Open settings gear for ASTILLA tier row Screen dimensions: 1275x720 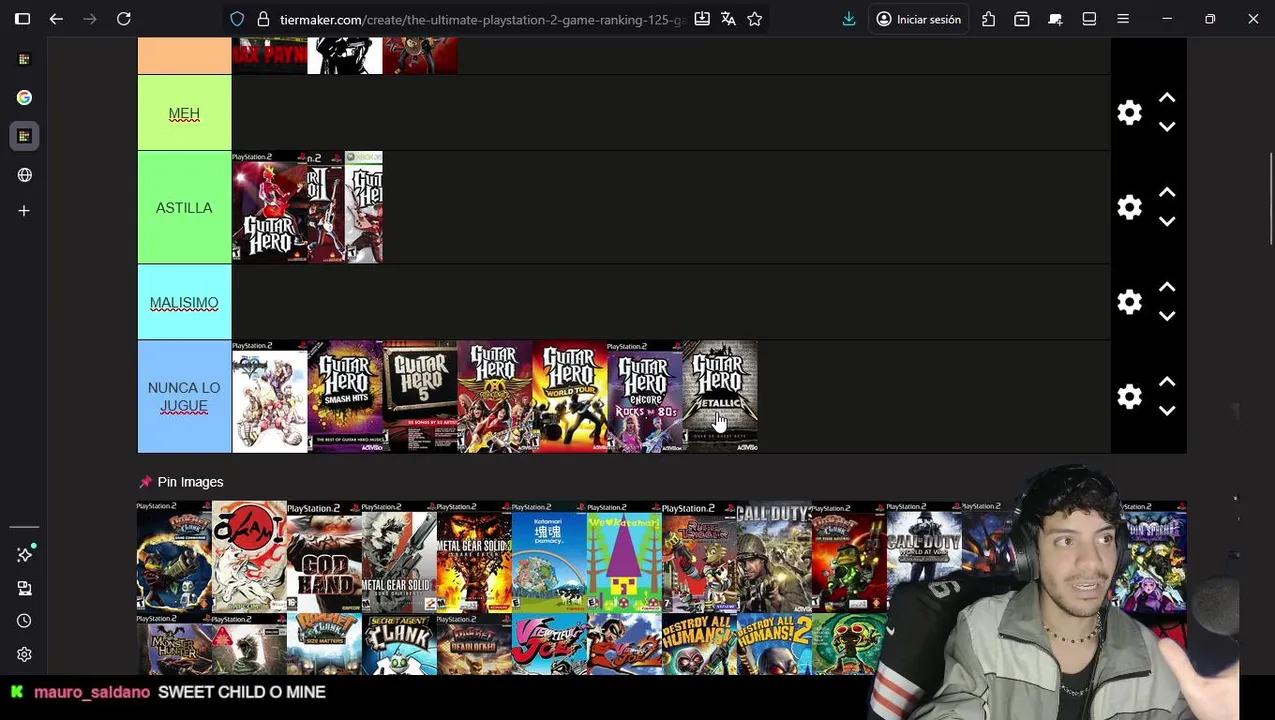1129,207
